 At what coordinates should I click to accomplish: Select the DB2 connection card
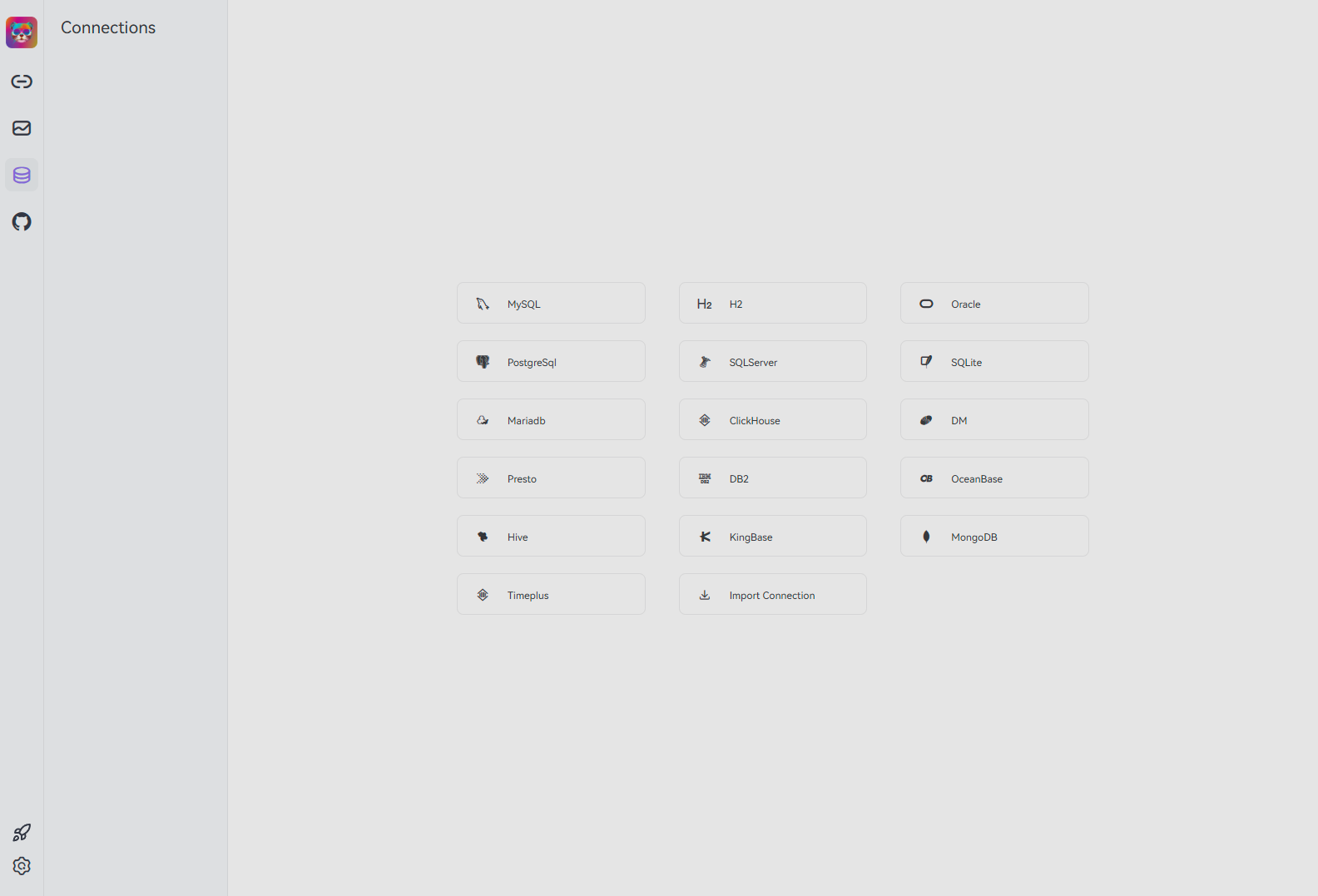(x=773, y=478)
